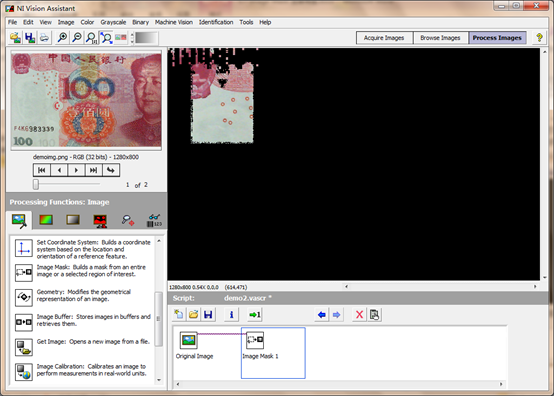Image resolution: width=554 pixels, height=396 pixels.
Task: Click the Open Image toolbar icon
Action: pyautogui.click(x=15, y=37)
